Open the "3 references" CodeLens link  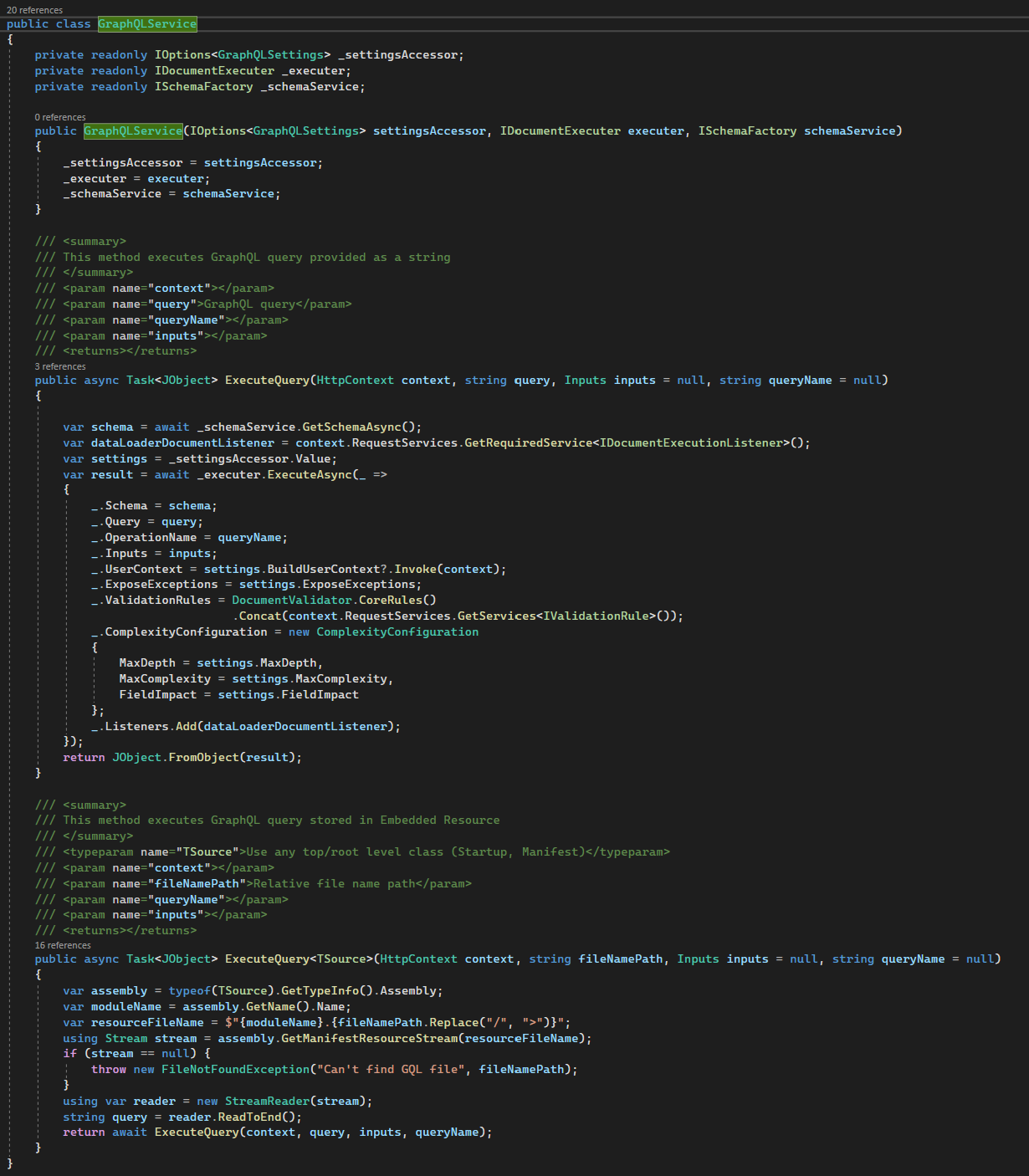coord(60,366)
